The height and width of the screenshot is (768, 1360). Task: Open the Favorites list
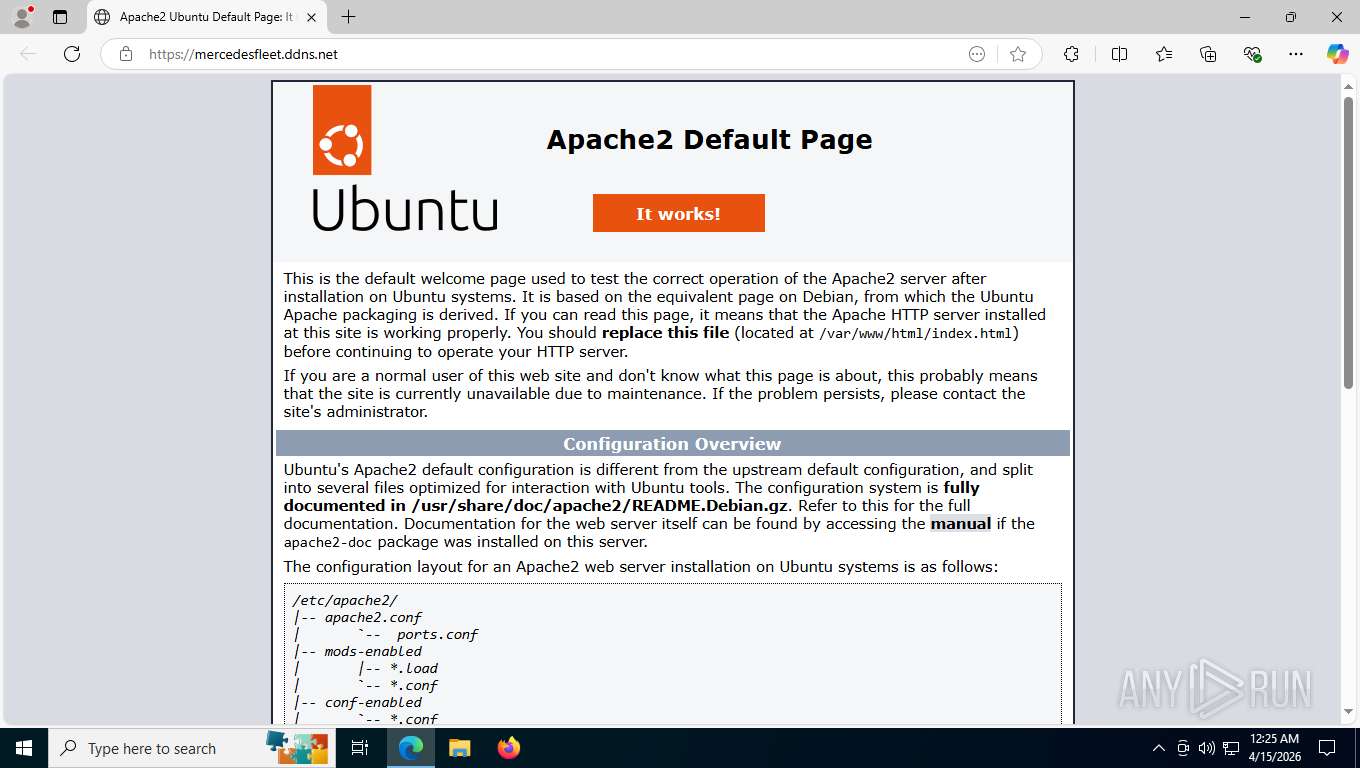(x=1164, y=54)
